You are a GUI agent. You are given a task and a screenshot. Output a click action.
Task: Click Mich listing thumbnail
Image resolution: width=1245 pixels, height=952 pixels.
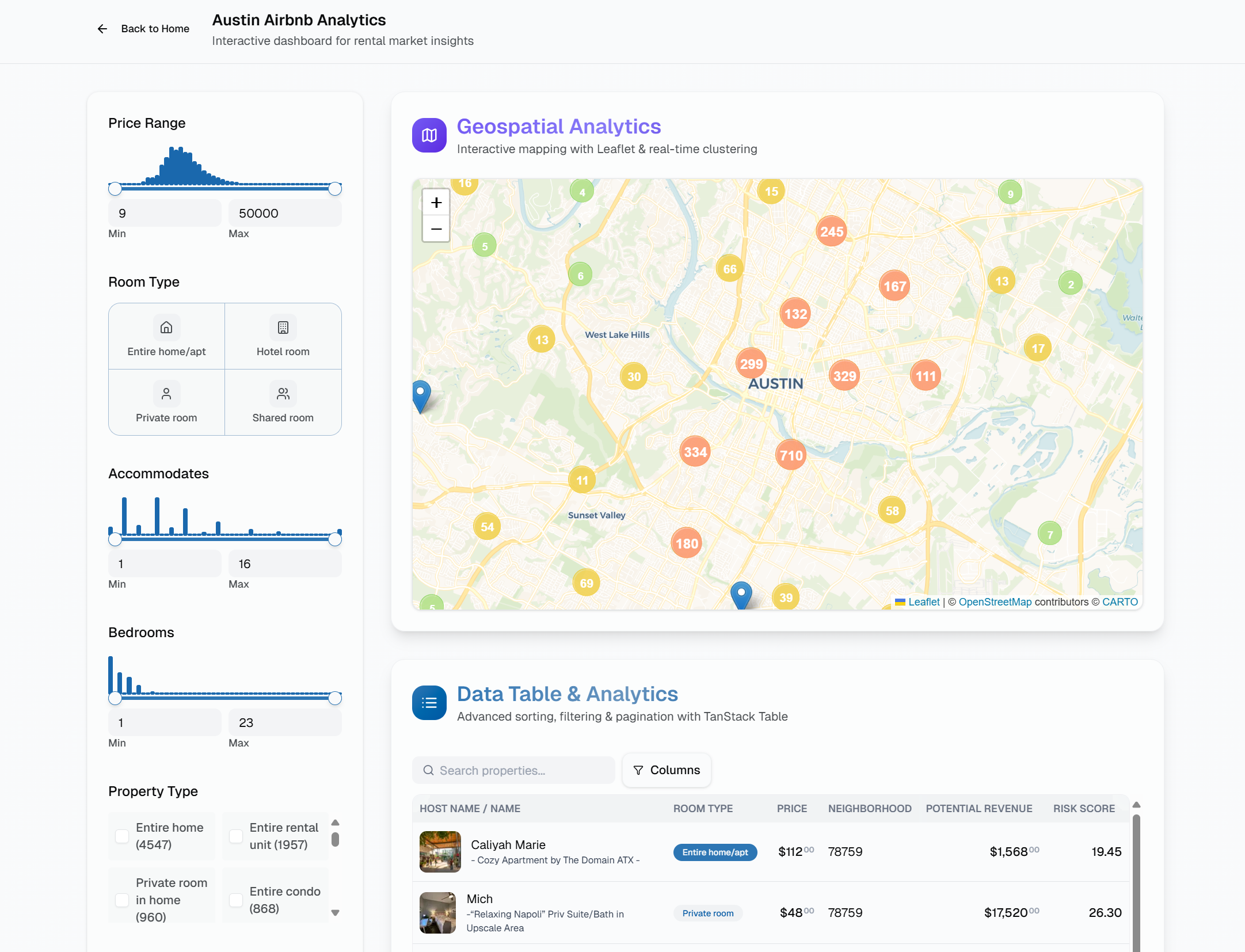click(438, 913)
